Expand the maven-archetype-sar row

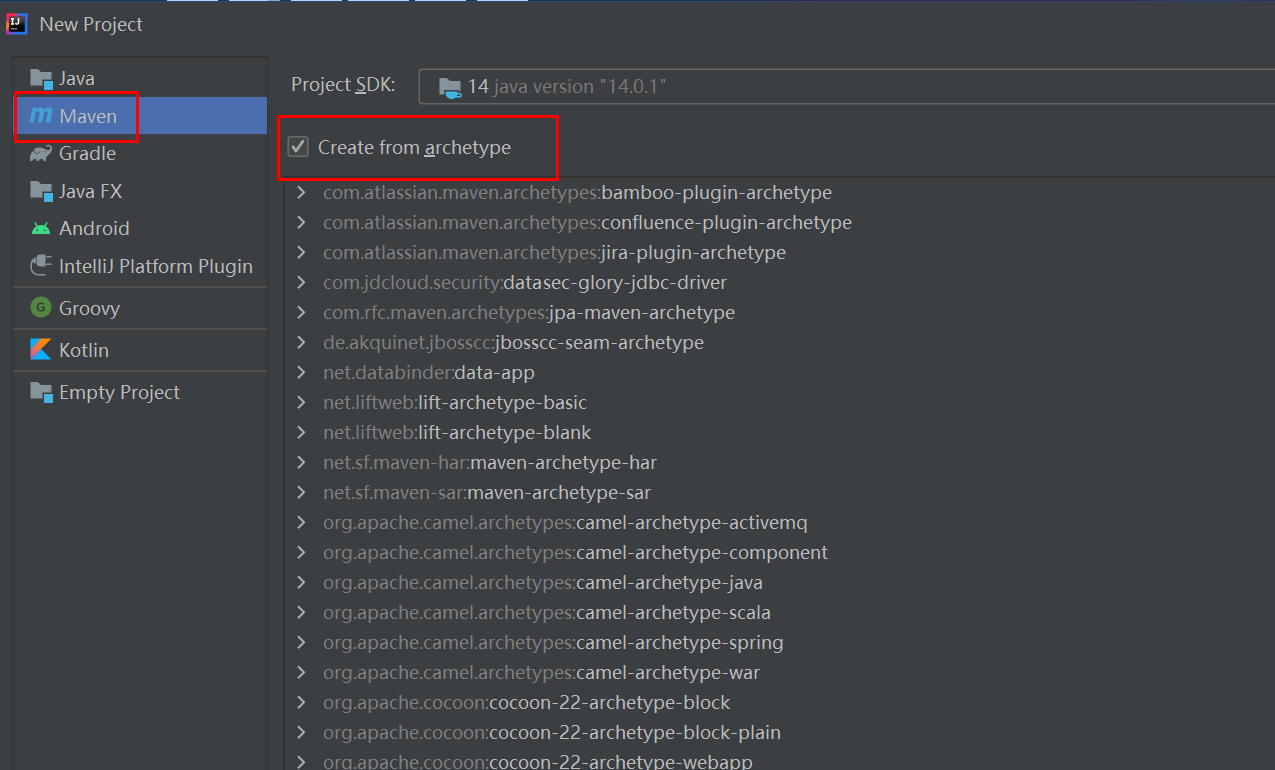tap(301, 493)
